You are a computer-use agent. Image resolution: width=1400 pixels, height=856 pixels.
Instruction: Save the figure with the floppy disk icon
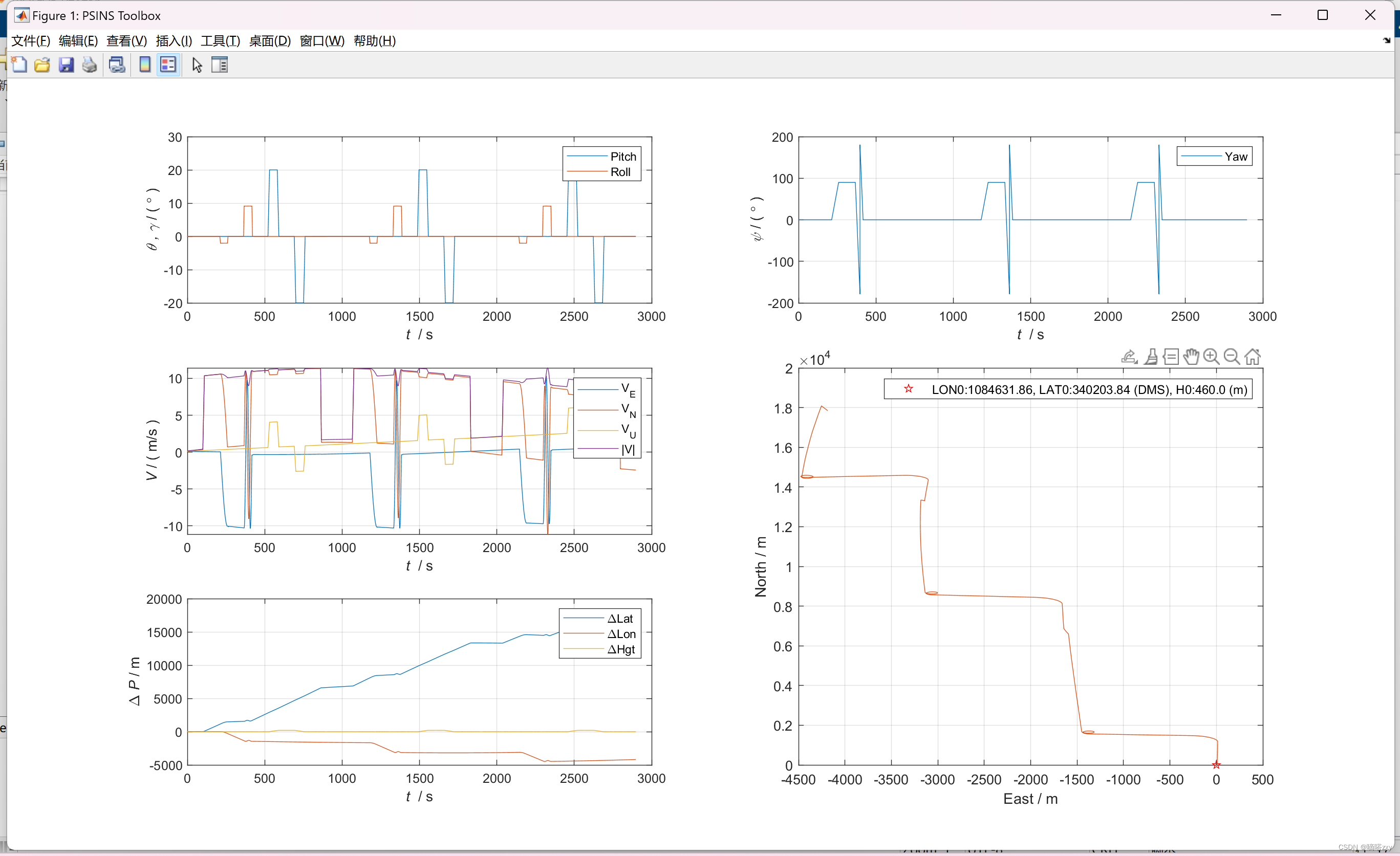click(x=66, y=65)
